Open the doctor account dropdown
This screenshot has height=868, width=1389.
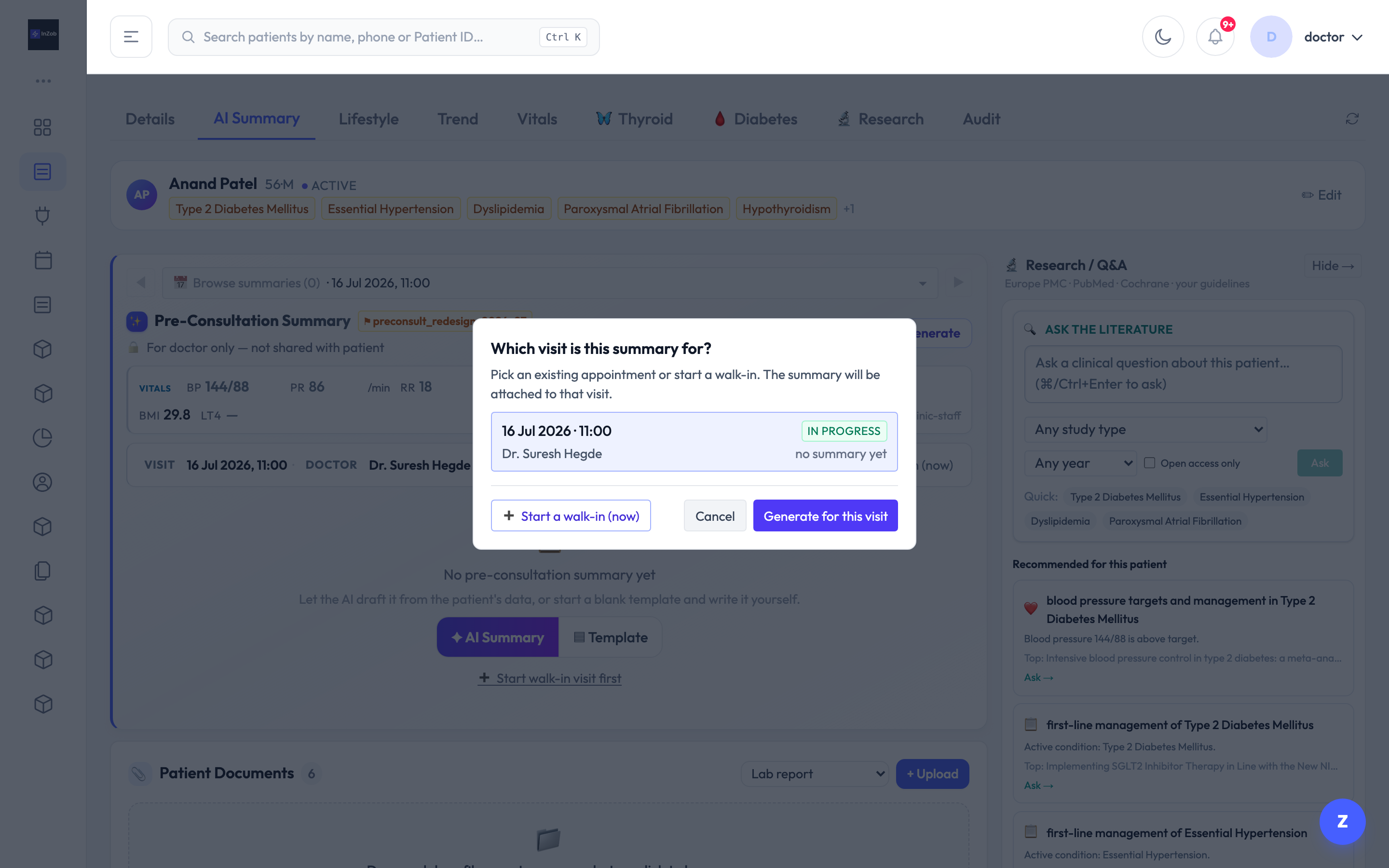1334,37
